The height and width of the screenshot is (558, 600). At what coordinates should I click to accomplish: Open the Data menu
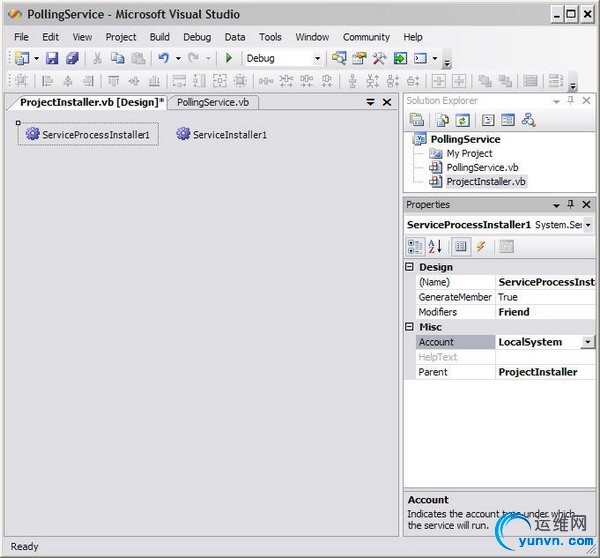pyautogui.click(x=235, y=37)
